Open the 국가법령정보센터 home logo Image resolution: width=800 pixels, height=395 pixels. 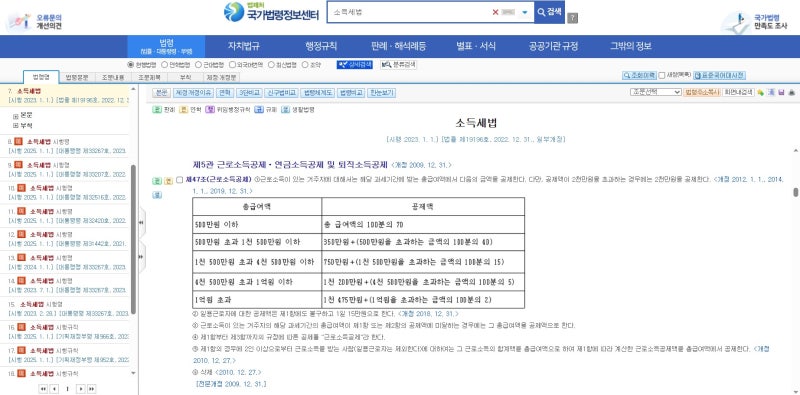click(271, 12)
